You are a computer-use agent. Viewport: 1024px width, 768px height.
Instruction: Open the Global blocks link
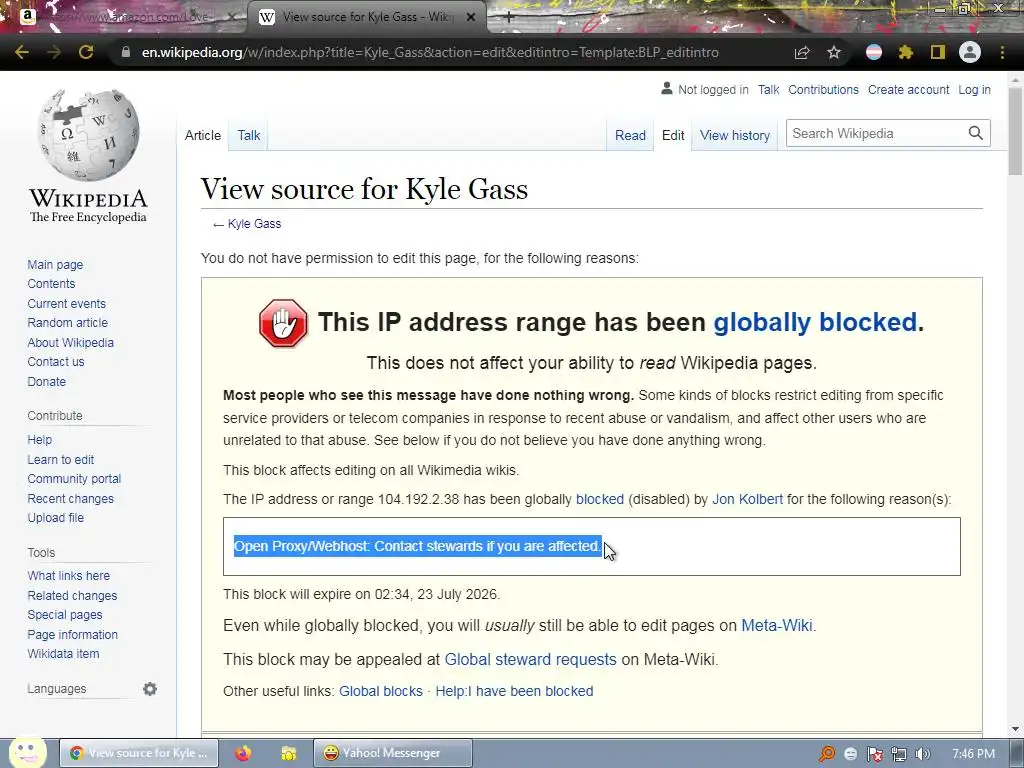click(381, 691)
